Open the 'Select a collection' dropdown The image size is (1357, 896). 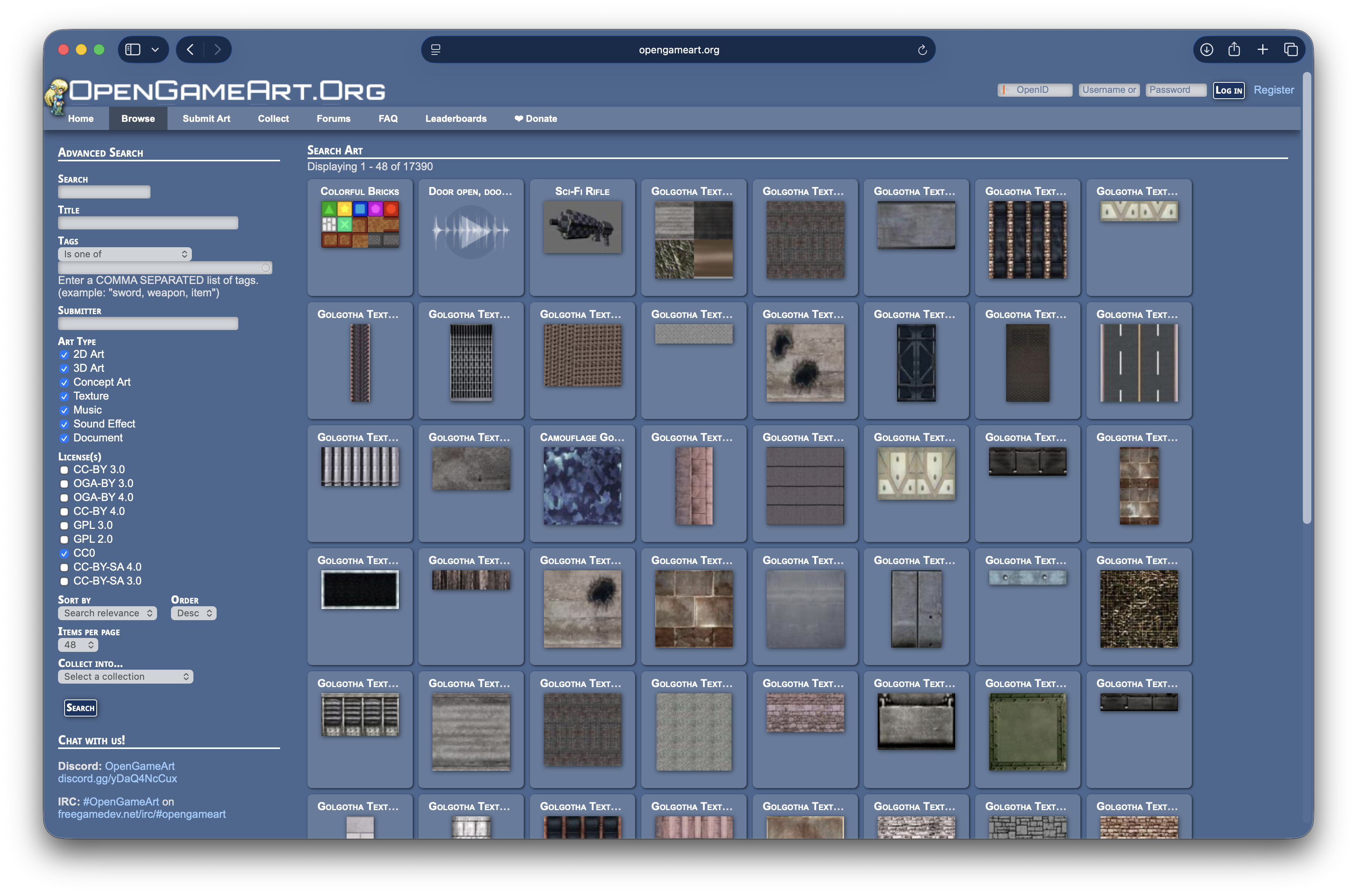point(125,677)
